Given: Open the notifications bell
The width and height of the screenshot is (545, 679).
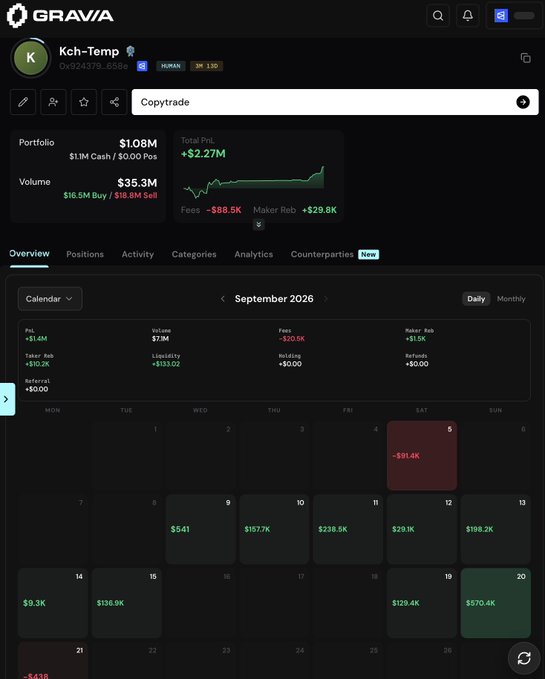Looking at the screenshot, I should 468,16.
